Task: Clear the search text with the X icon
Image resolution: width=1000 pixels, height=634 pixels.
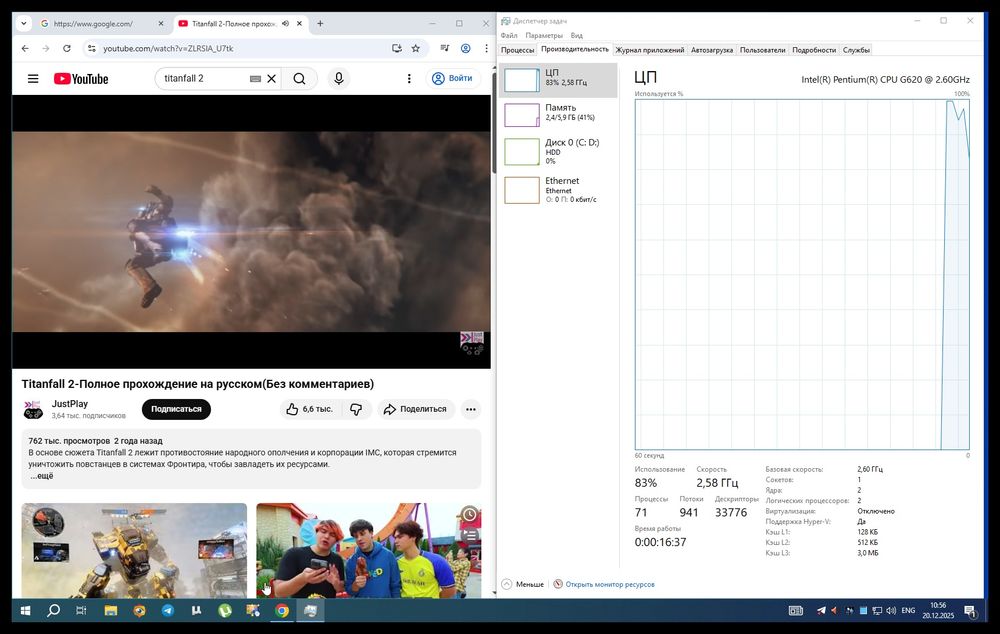Action: click(x=271, y=79)
